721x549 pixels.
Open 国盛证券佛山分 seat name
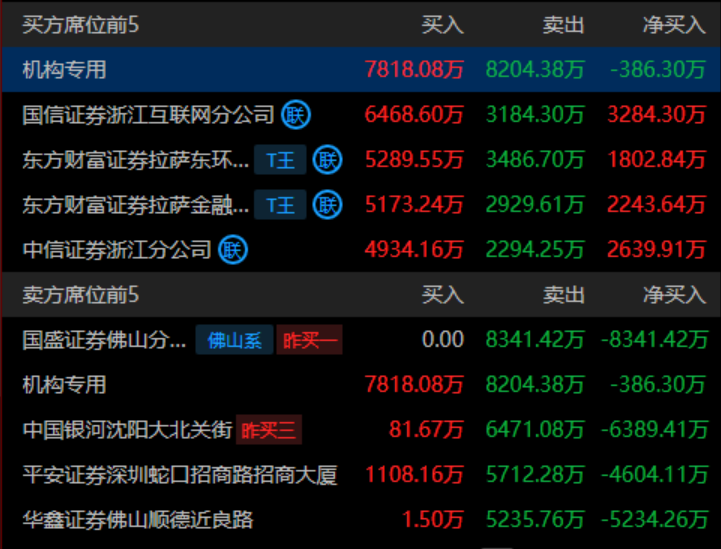click(x=104, y=340)
